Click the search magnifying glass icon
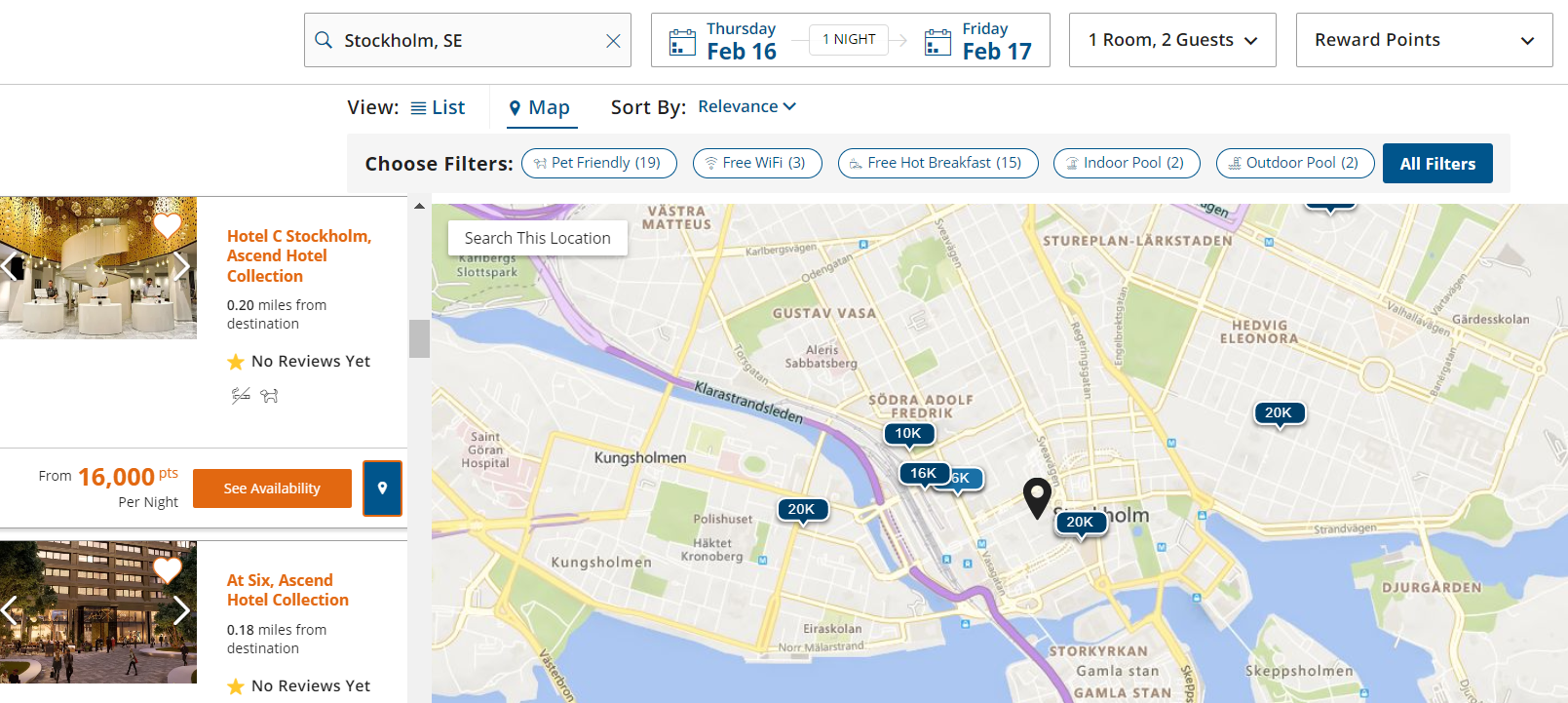This screenshot has height=703, width=1568. click(x=323, y=40)
